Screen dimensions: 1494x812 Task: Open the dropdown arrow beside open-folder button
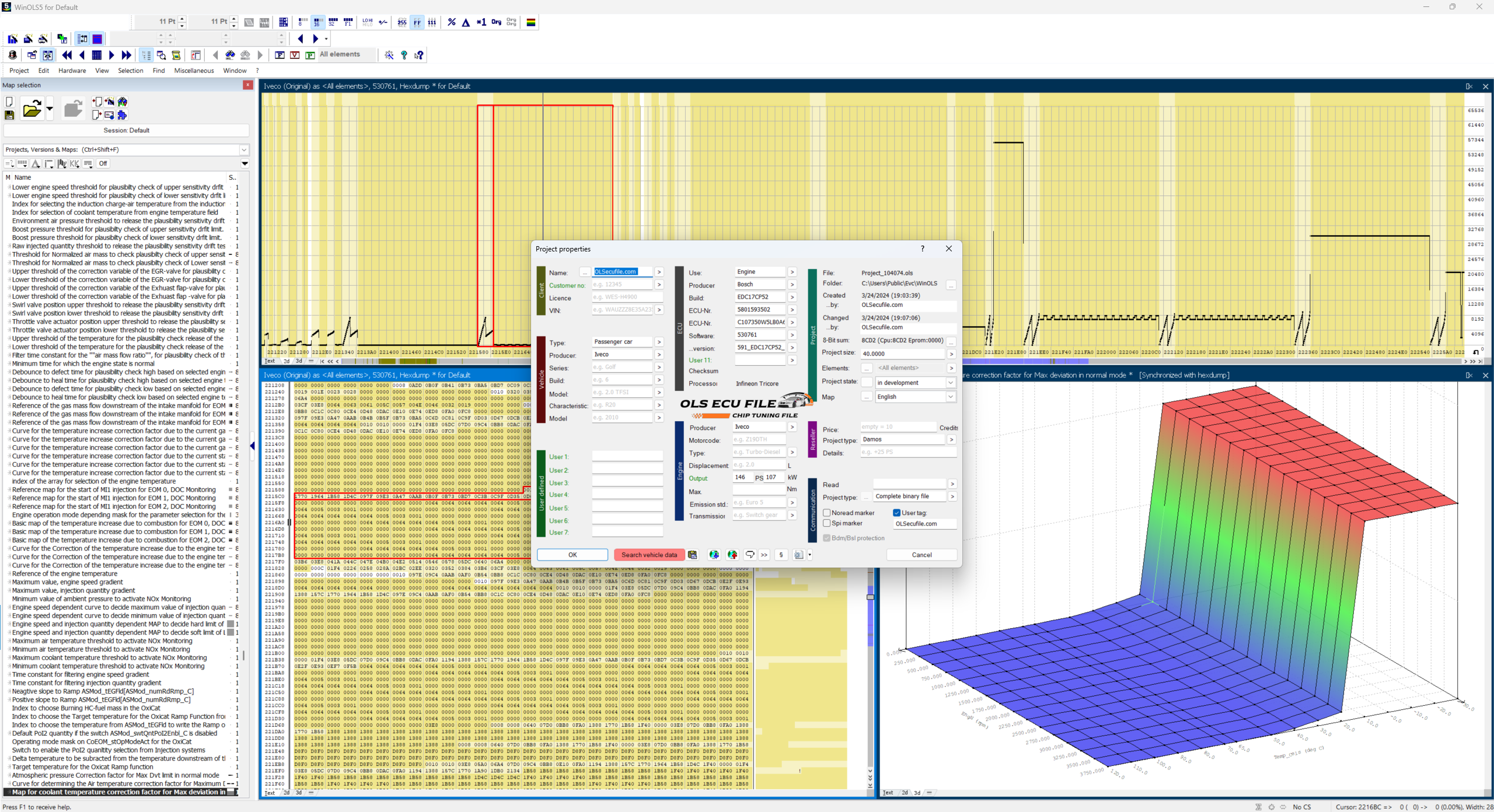(50, 108)
